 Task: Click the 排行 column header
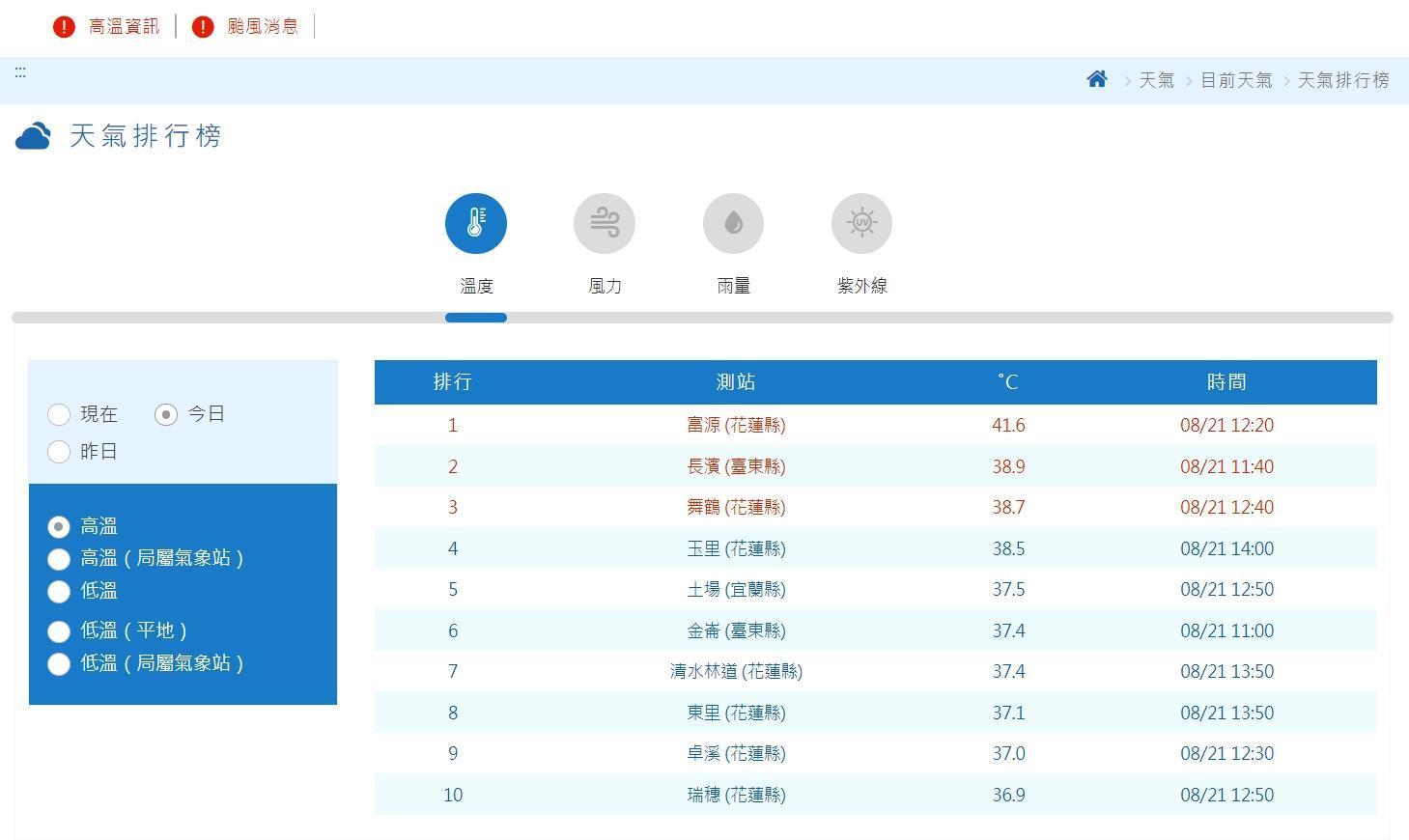[452, 382]
